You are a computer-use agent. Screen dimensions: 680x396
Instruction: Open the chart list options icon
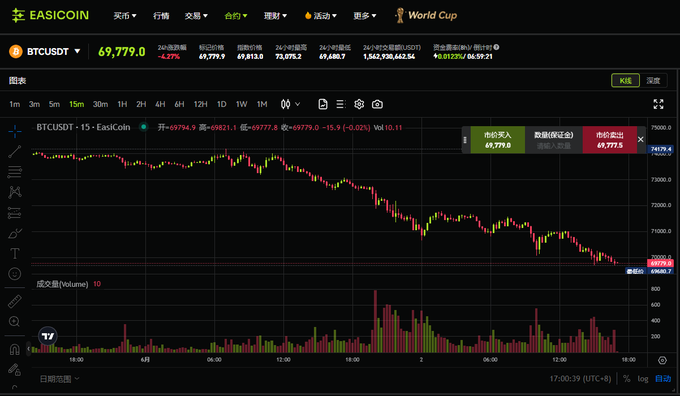point(341,104)
